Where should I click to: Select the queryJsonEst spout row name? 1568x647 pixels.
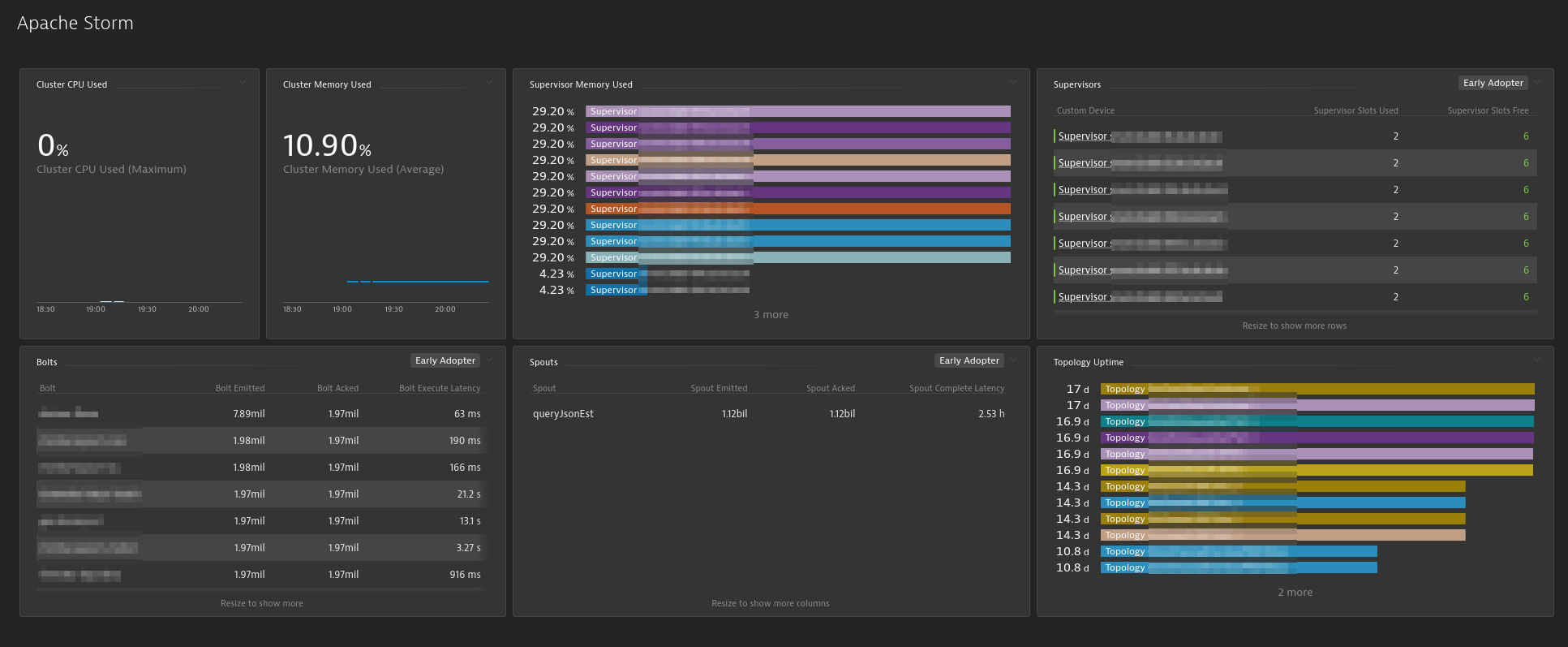click(x=563, y=414)
